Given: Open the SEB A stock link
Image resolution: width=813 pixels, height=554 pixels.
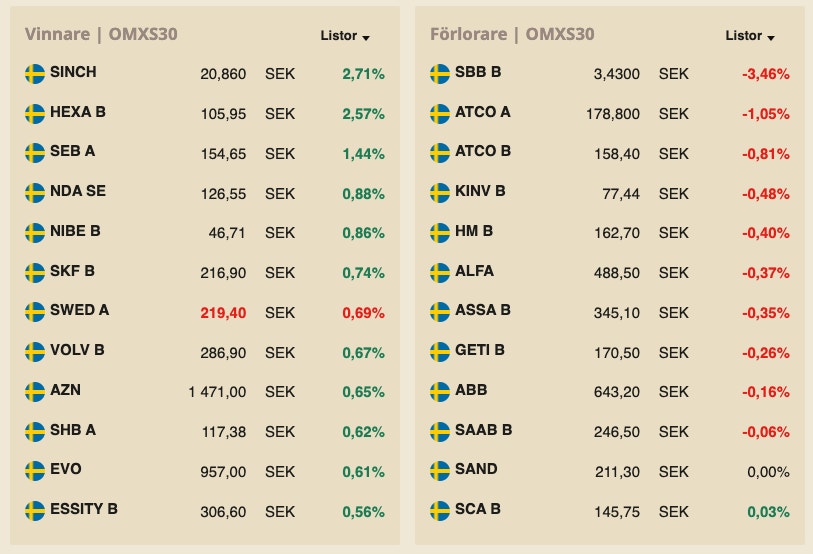Looking at the screenshot, I should 73,152.
